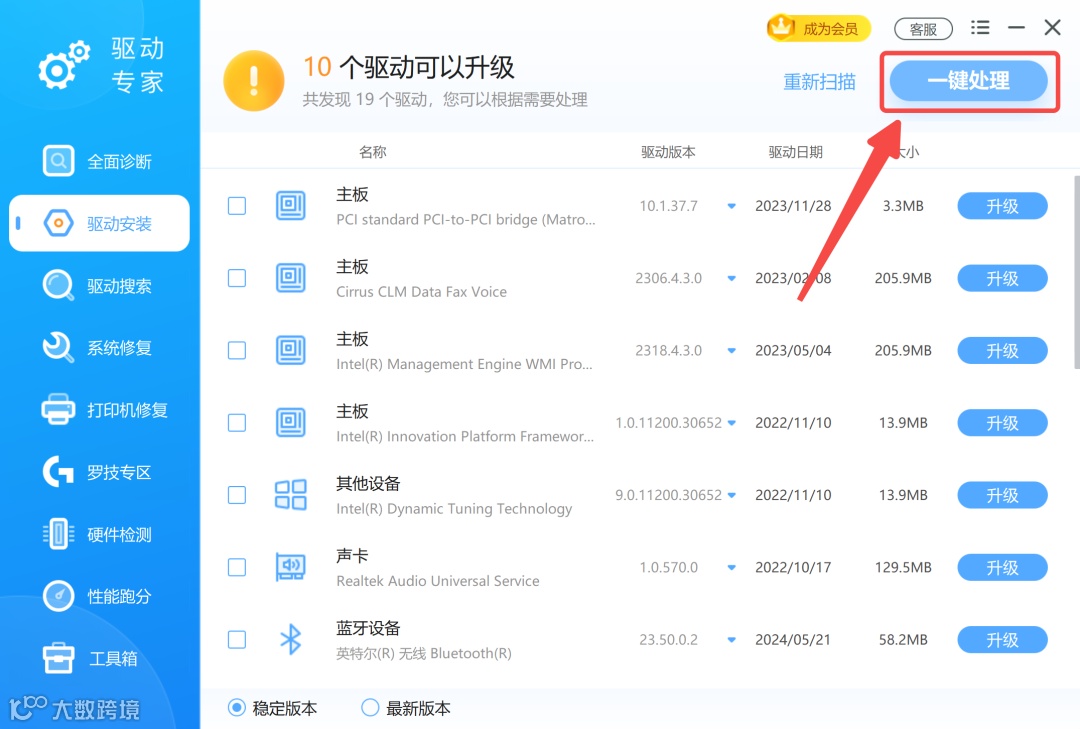1080x729 pixels.
Task: Open version dropdown next to 2318.4.3.0
Action: click(x=731, y=351)
